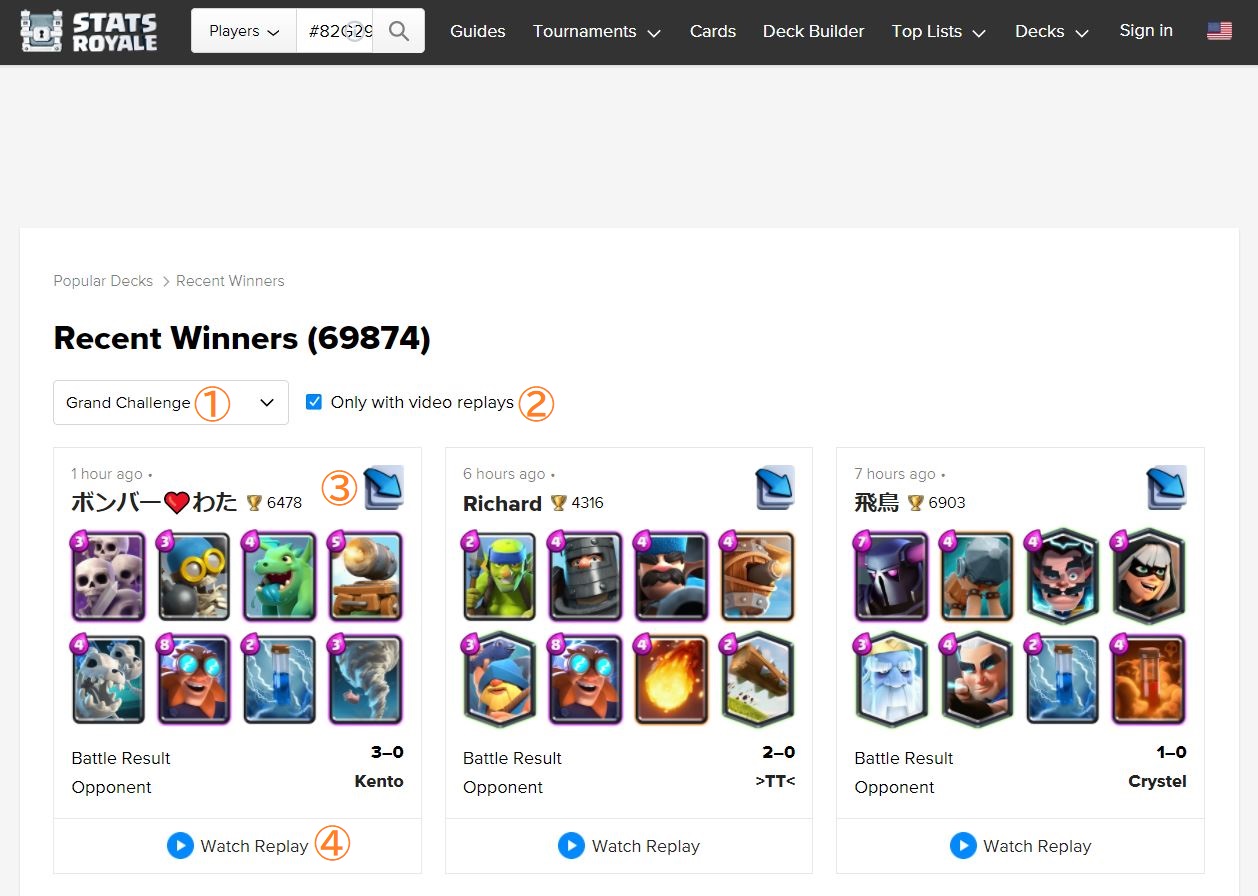Open the Grand Challenge dropdown
The height and width of the screenshot is (896, 1258).
click(171, 402)
